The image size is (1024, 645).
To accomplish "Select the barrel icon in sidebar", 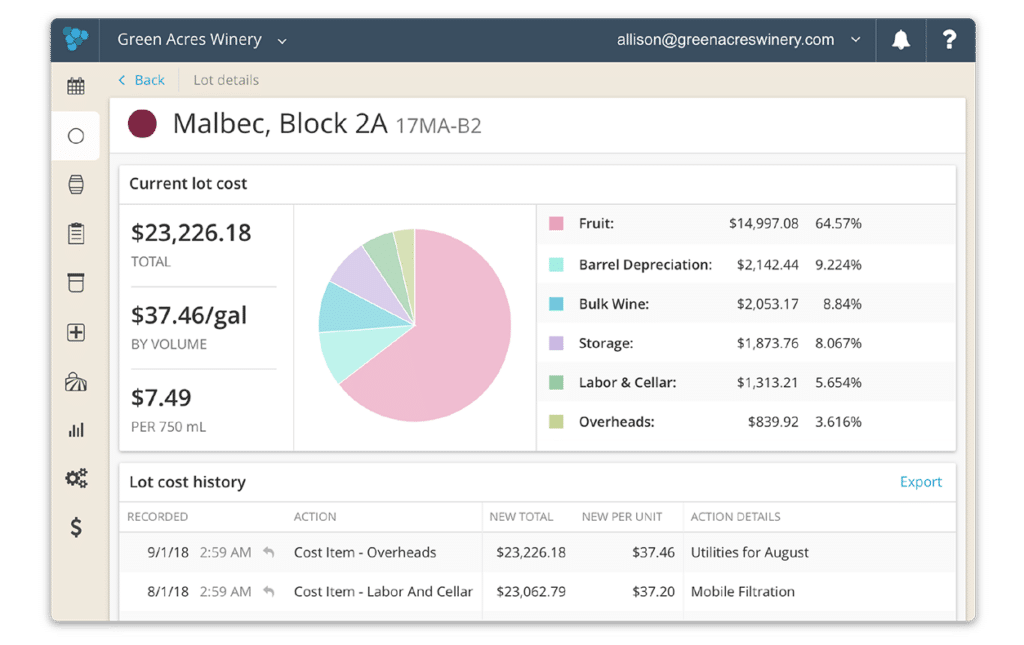I will [x=76, y=185].
